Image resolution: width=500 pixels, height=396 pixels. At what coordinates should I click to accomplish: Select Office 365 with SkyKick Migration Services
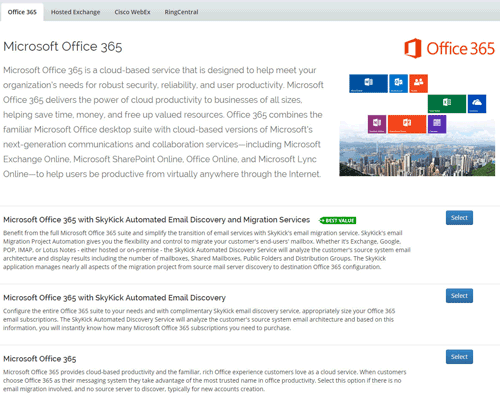coord(459,218)
